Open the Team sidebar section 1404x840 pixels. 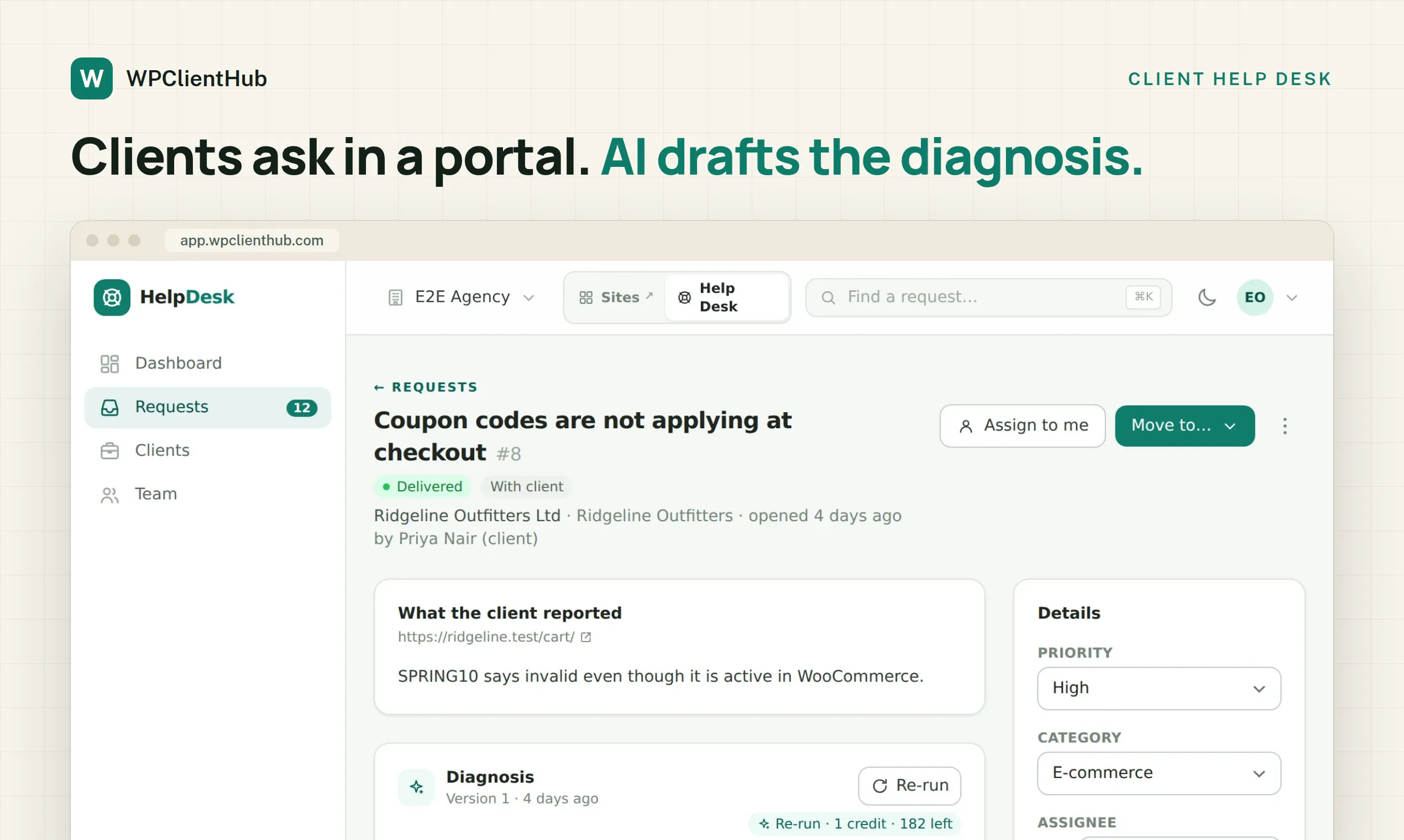point(208,494)
